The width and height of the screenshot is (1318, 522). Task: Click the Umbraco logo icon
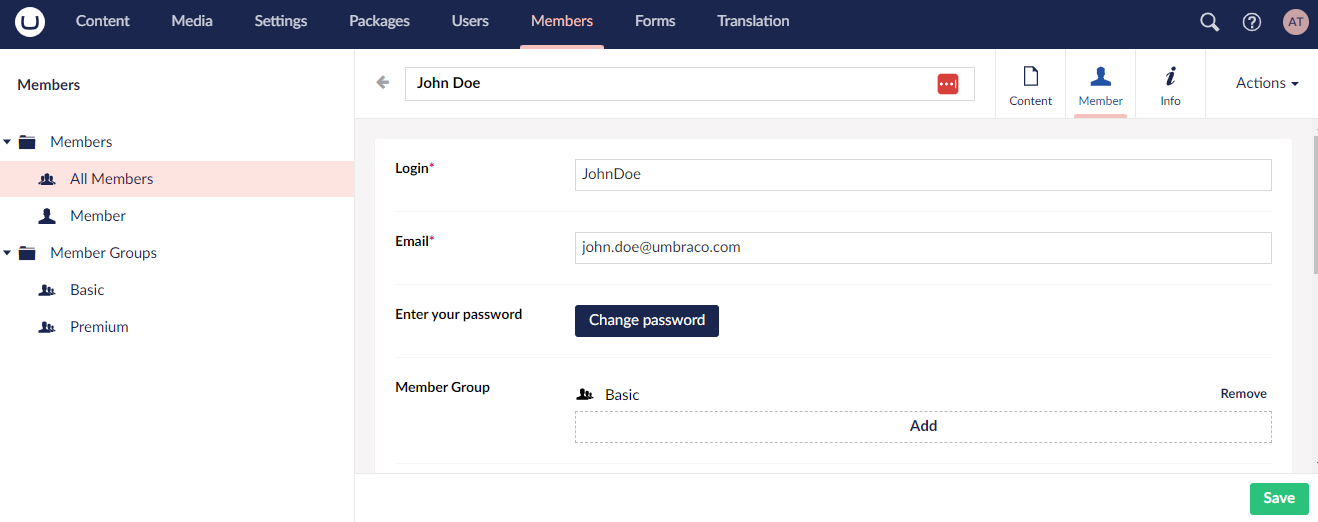tap(30, 22)
